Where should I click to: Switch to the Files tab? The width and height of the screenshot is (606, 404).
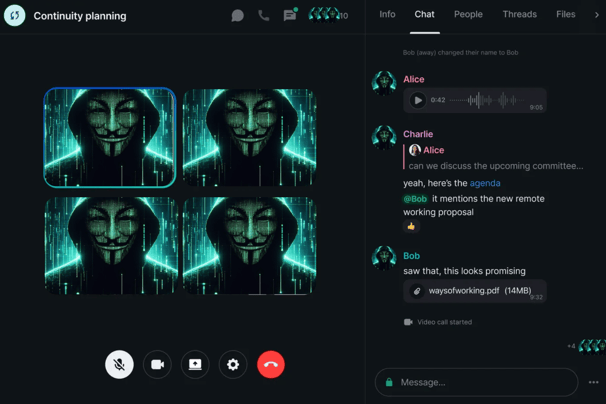point(565,14)
